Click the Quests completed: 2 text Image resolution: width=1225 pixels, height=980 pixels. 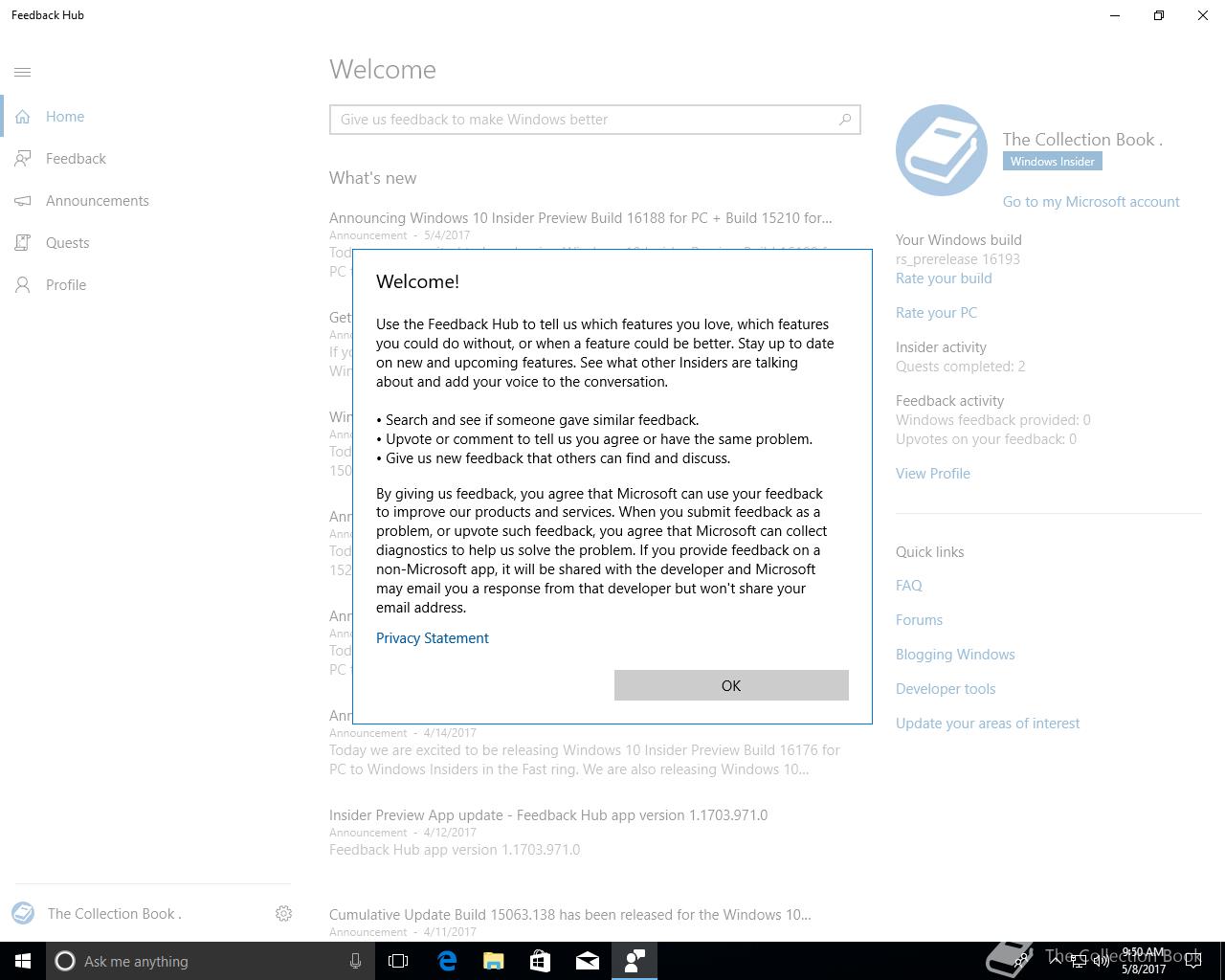961,367
